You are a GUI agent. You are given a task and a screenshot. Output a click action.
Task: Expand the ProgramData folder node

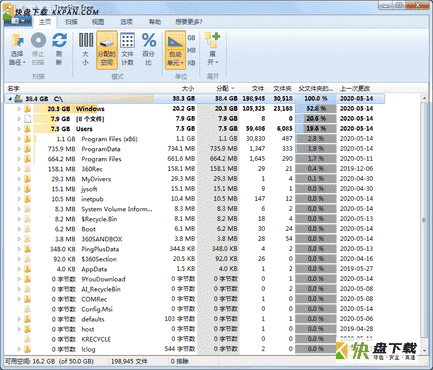pos(19,149)
